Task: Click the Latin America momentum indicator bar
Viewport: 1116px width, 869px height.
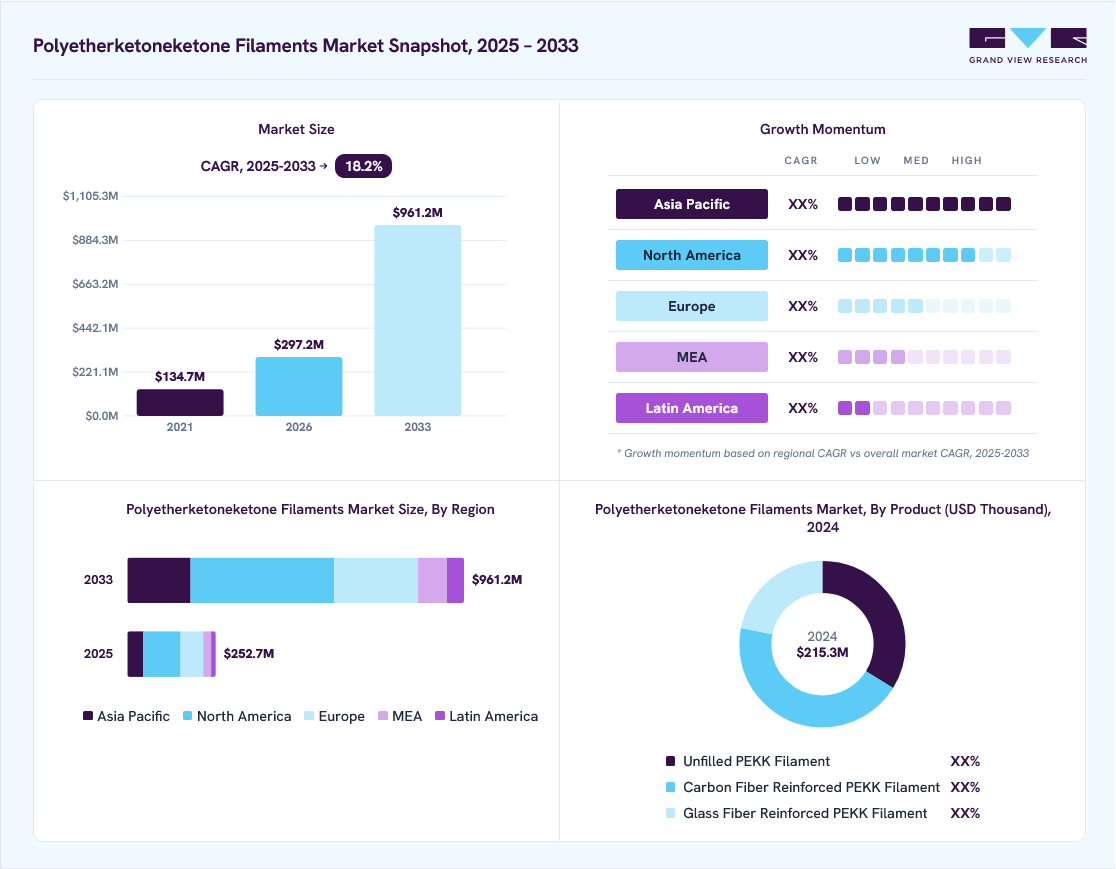Action: tap(925, 409)
